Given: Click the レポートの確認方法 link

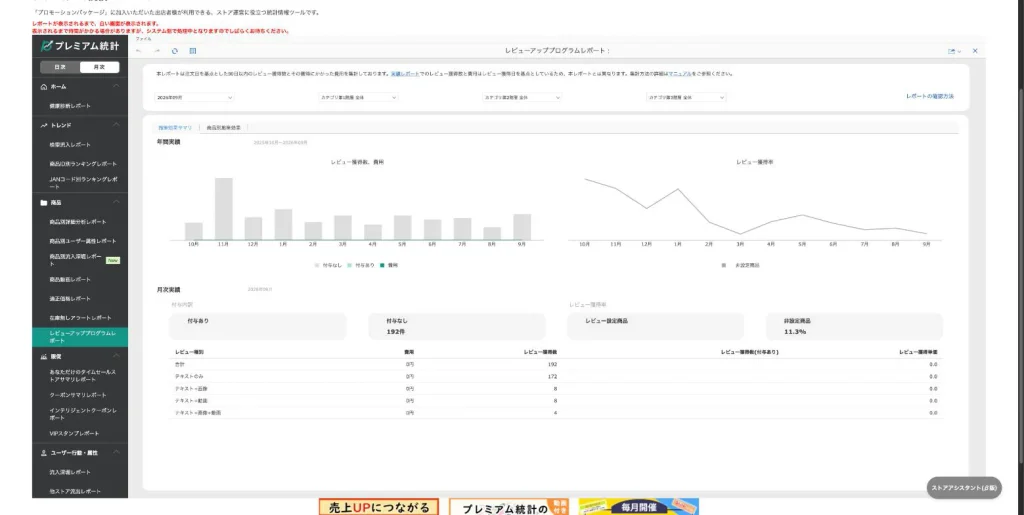Looking at the screenshot, I should point(930,96).
